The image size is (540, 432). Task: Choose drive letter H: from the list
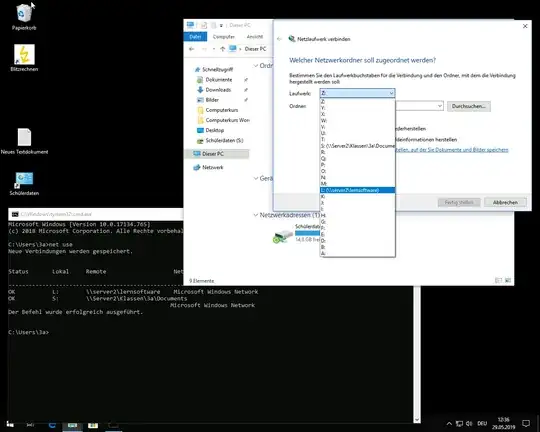(357, 215)
